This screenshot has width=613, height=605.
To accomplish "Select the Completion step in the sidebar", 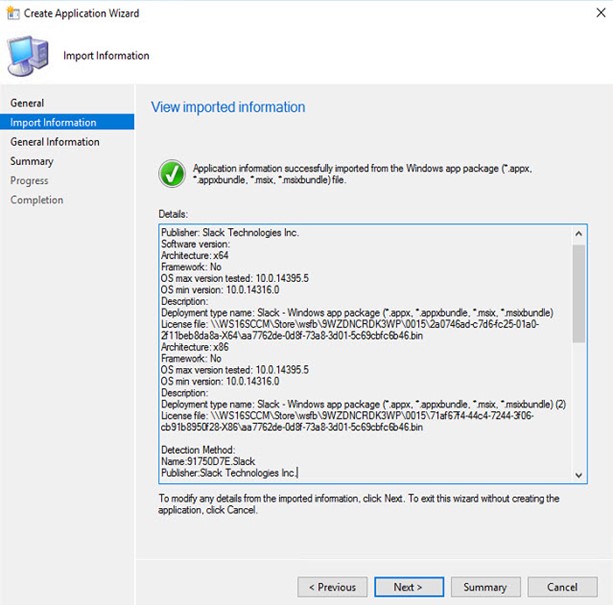I will 37,200.
